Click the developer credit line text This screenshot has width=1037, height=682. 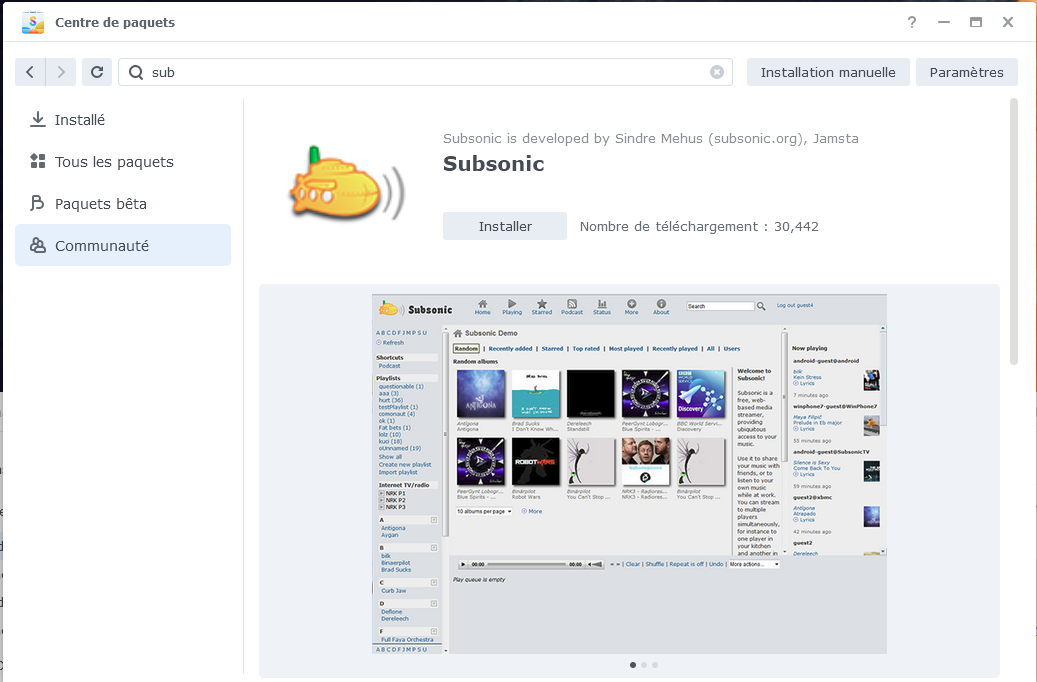(651, 138)
